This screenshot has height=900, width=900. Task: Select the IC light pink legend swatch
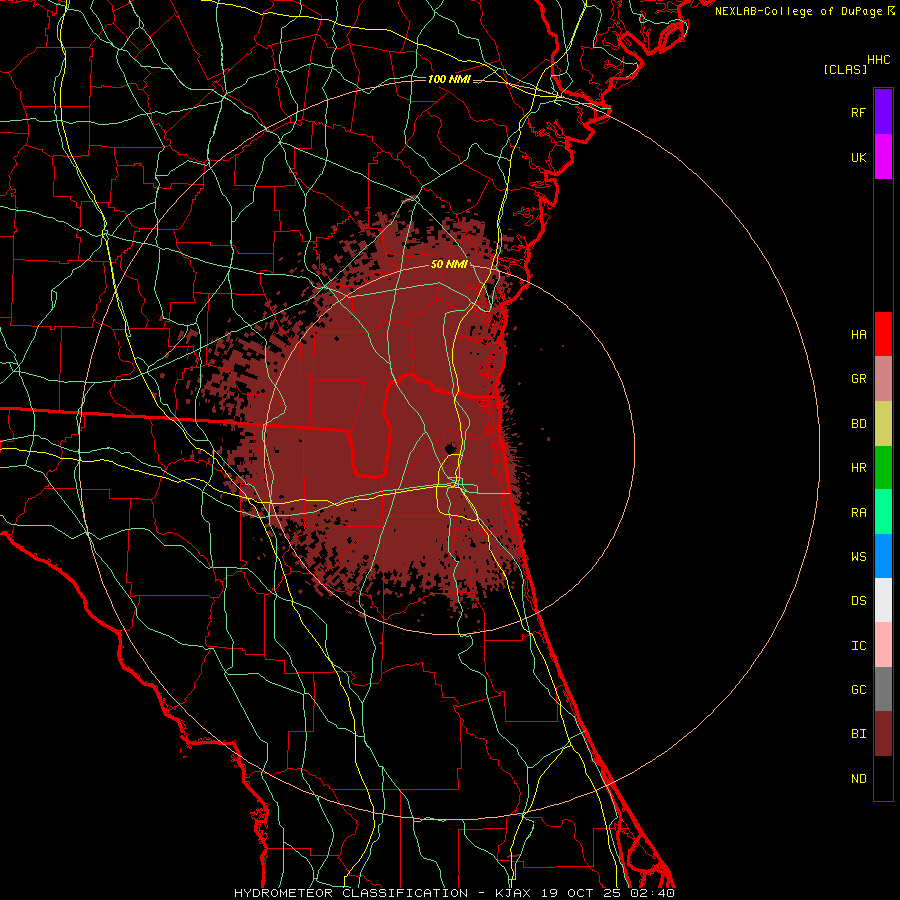point(883,645)
